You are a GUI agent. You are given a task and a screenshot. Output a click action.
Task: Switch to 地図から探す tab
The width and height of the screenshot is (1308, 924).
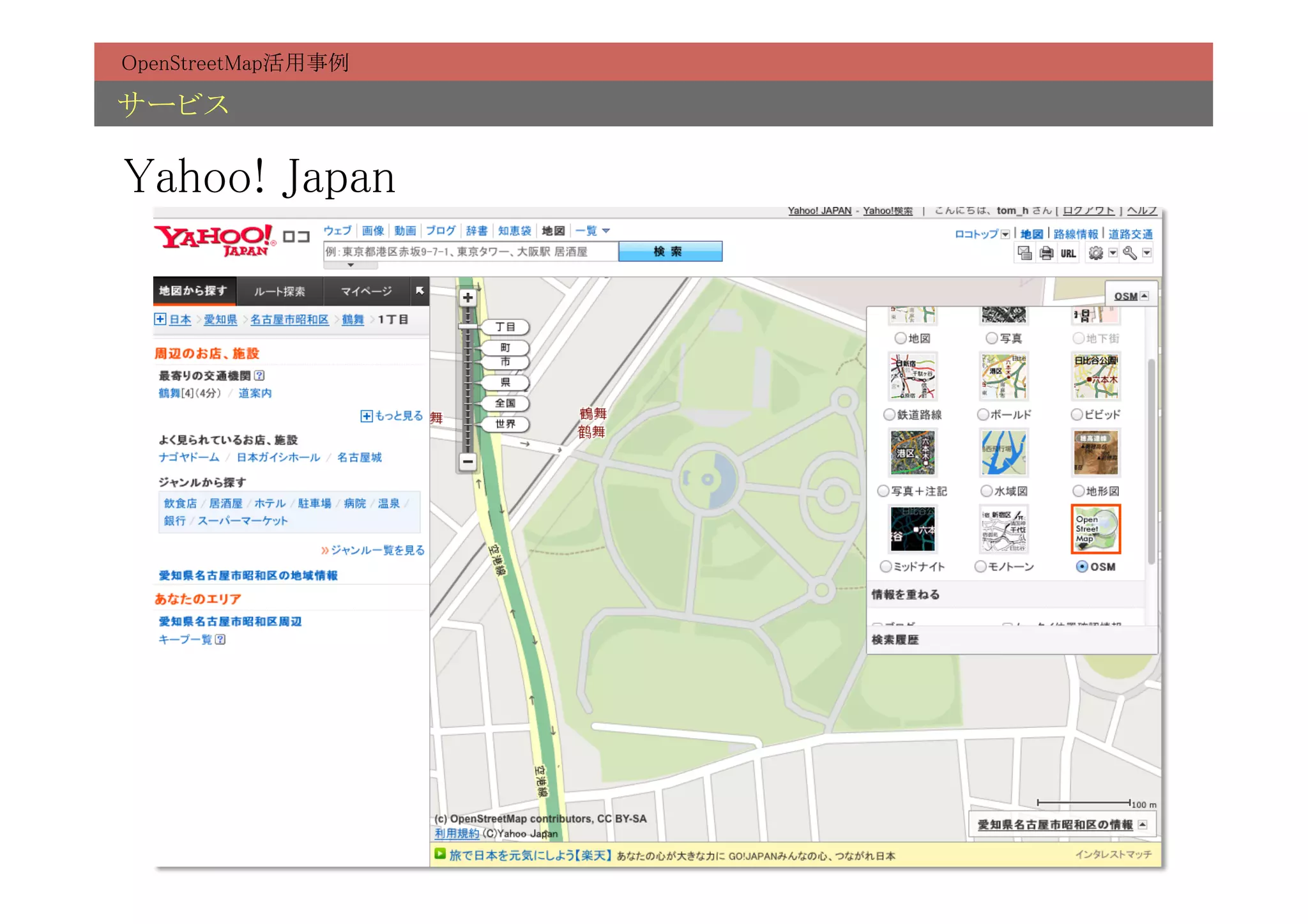194,291
